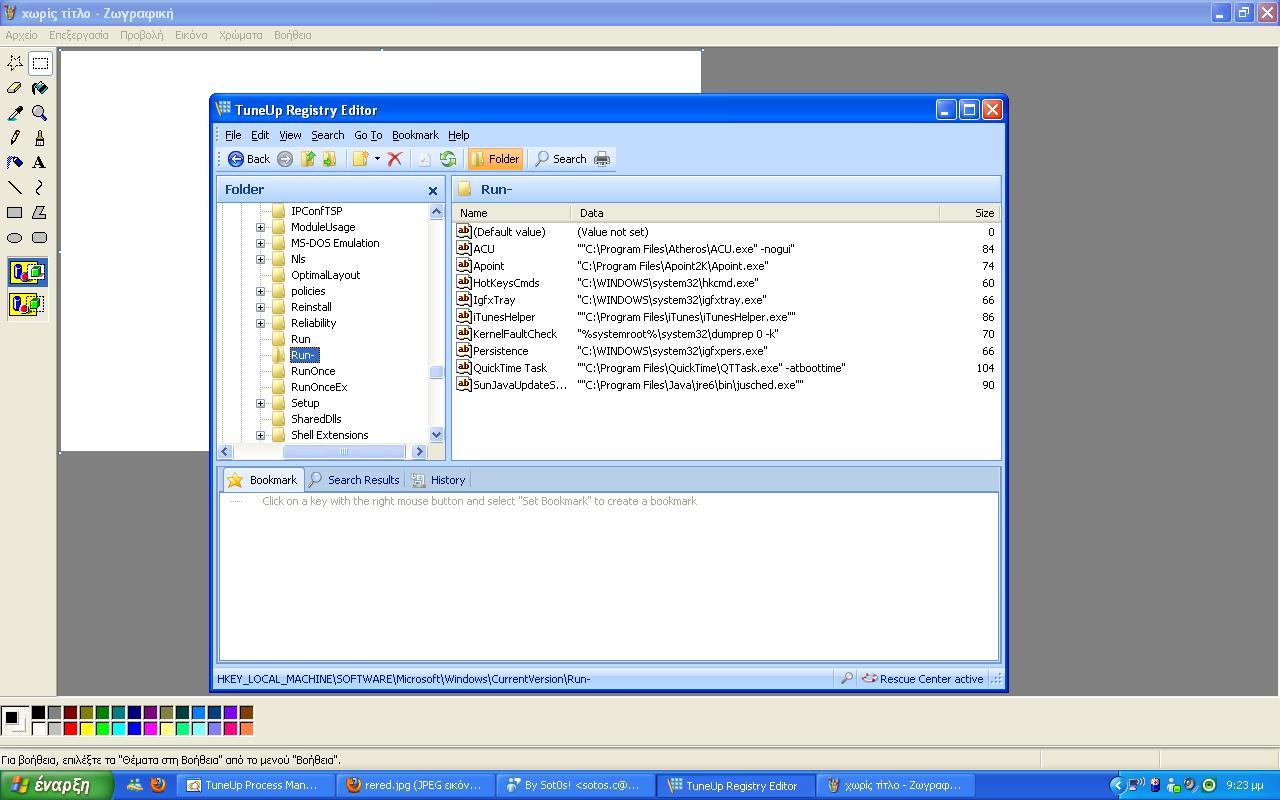Viewport: 1280px width, 800px height.
Task: Switch to the Search Results tab
Action: (x=354, y=480)
